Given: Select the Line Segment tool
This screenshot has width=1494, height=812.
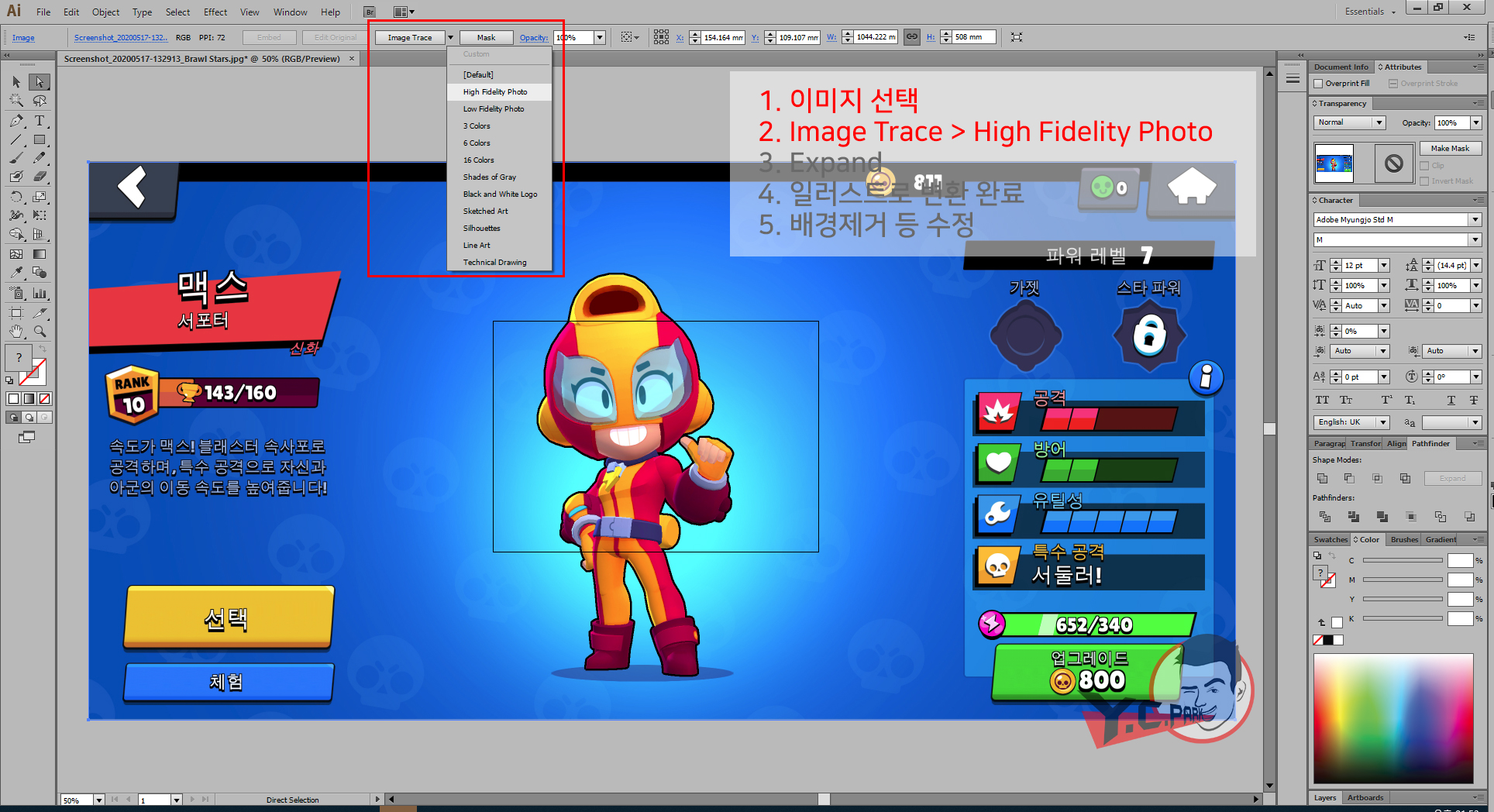Looking at the screenshot, I should point(16,139).
